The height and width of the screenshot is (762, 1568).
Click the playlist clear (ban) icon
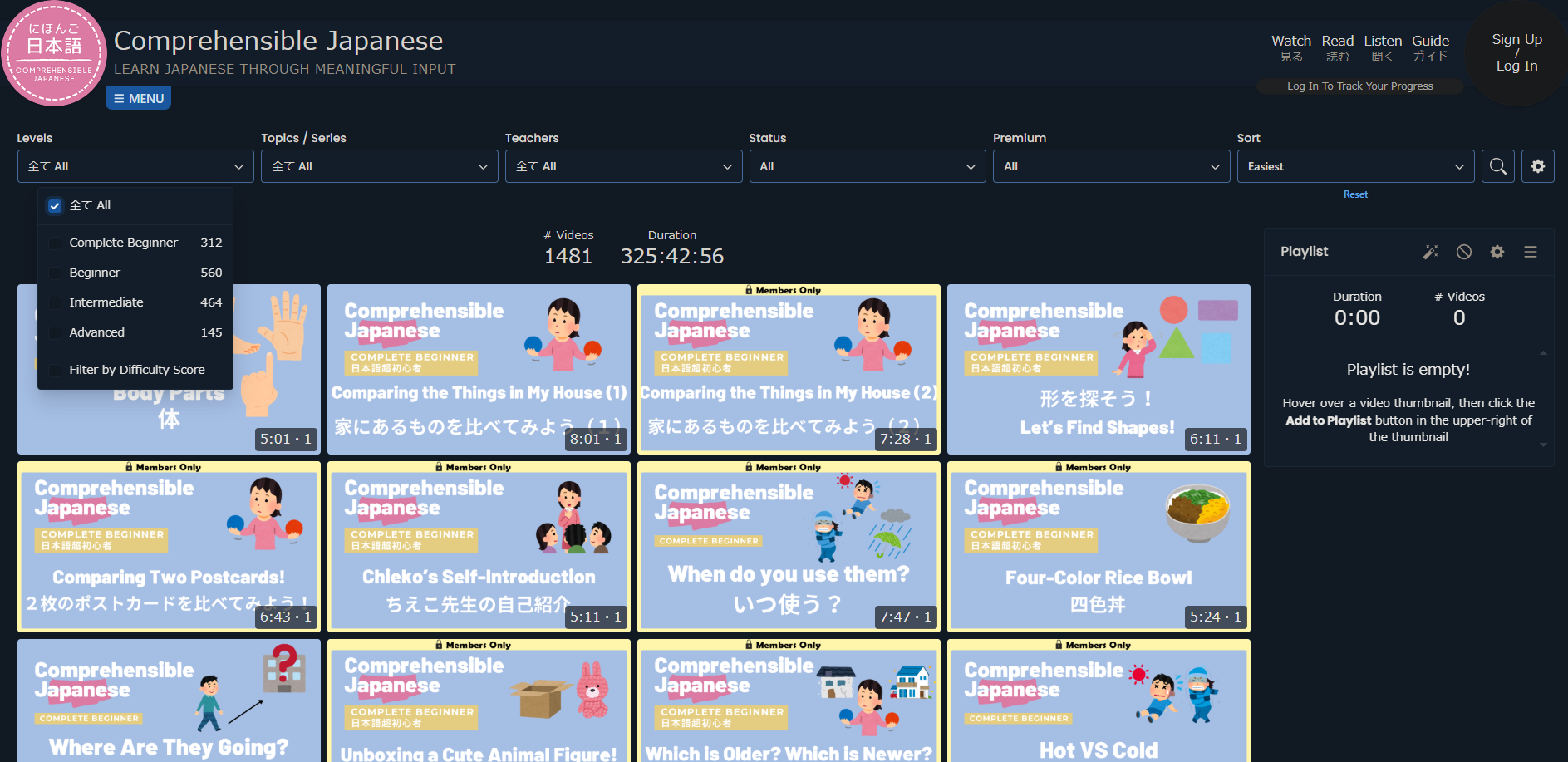tap(1464, 252)
